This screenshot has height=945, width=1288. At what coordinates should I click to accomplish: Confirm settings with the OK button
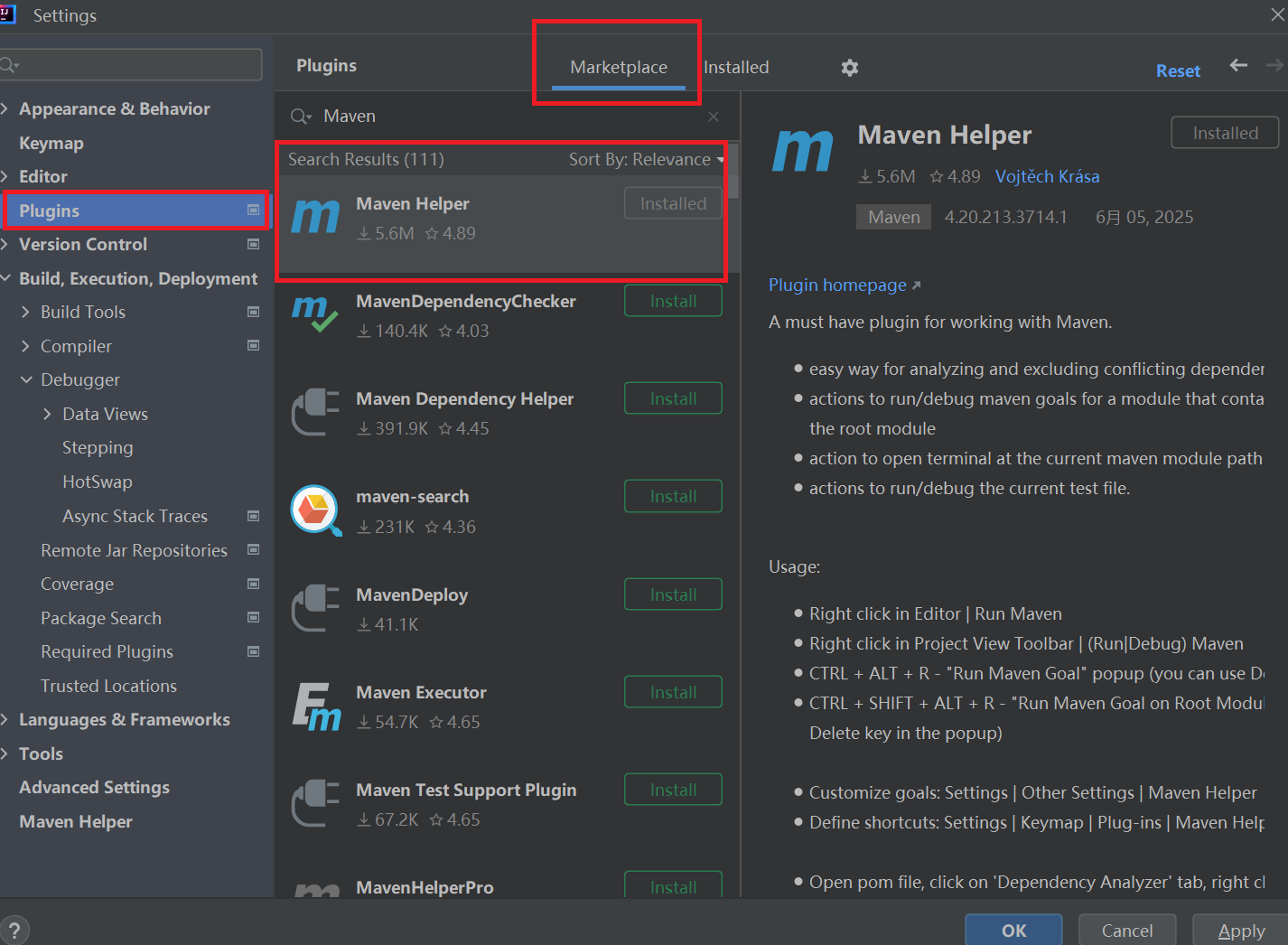(x=1013, y=930)
